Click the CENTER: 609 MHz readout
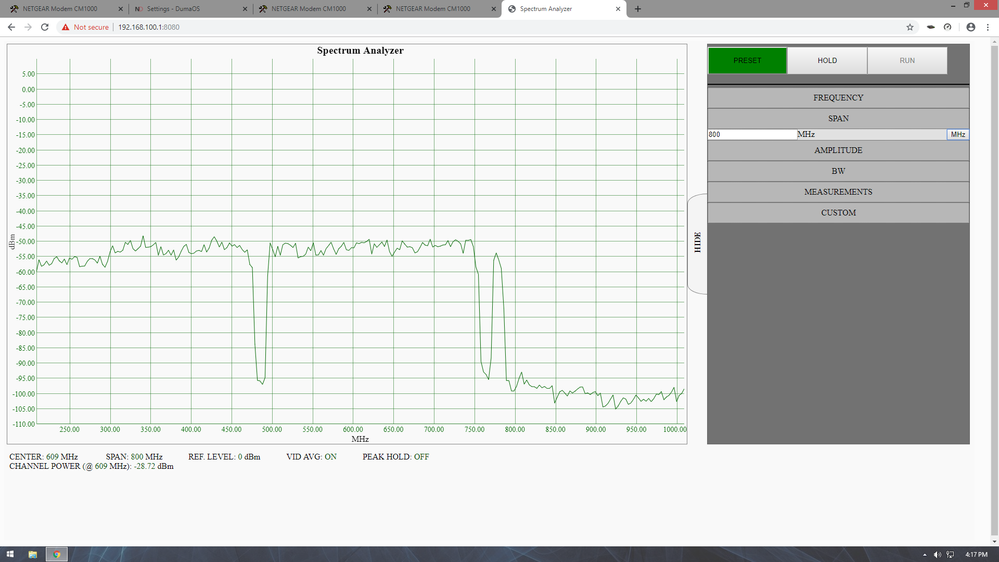The height and width of the screenshot is (562, 999). pos(43,457)
